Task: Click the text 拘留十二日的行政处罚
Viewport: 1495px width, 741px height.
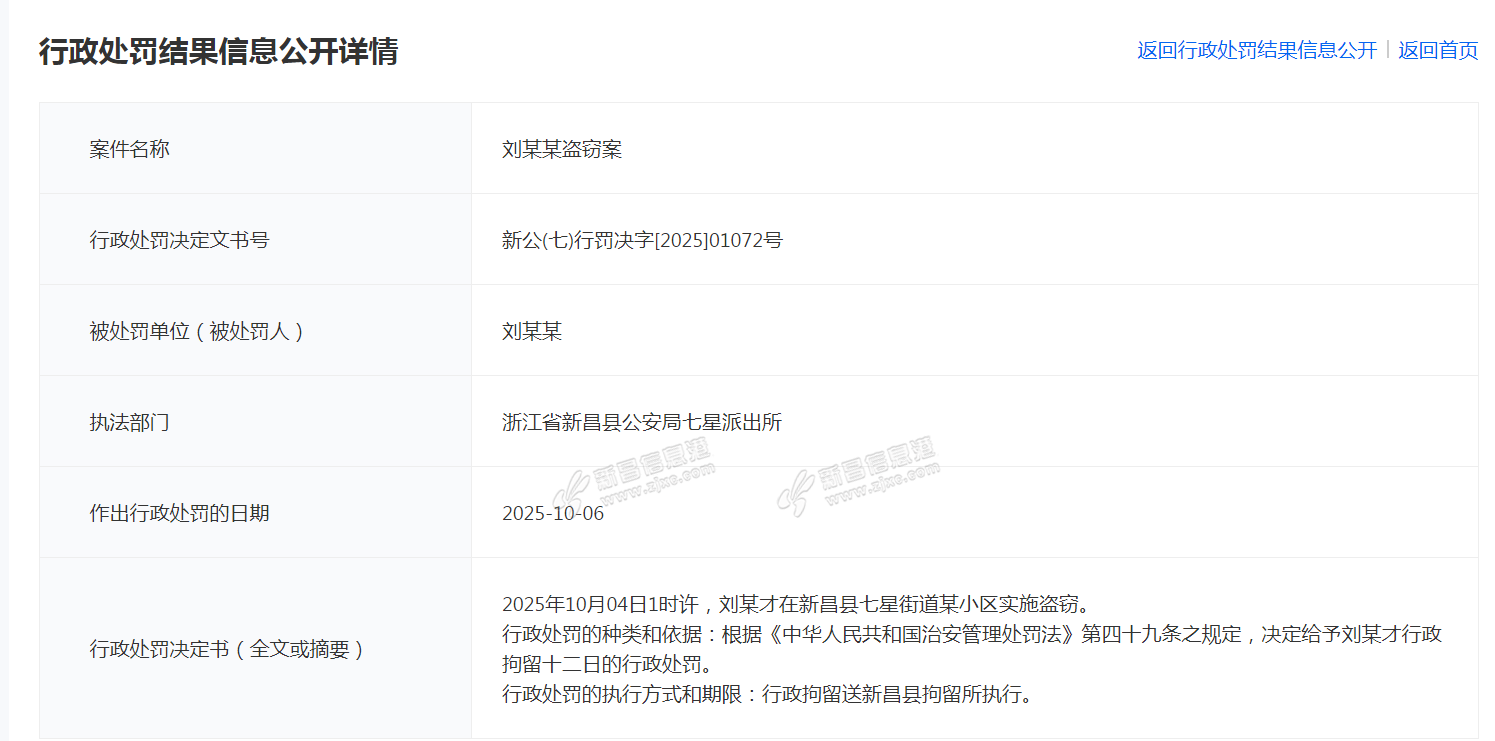Action: pos(606,664)
